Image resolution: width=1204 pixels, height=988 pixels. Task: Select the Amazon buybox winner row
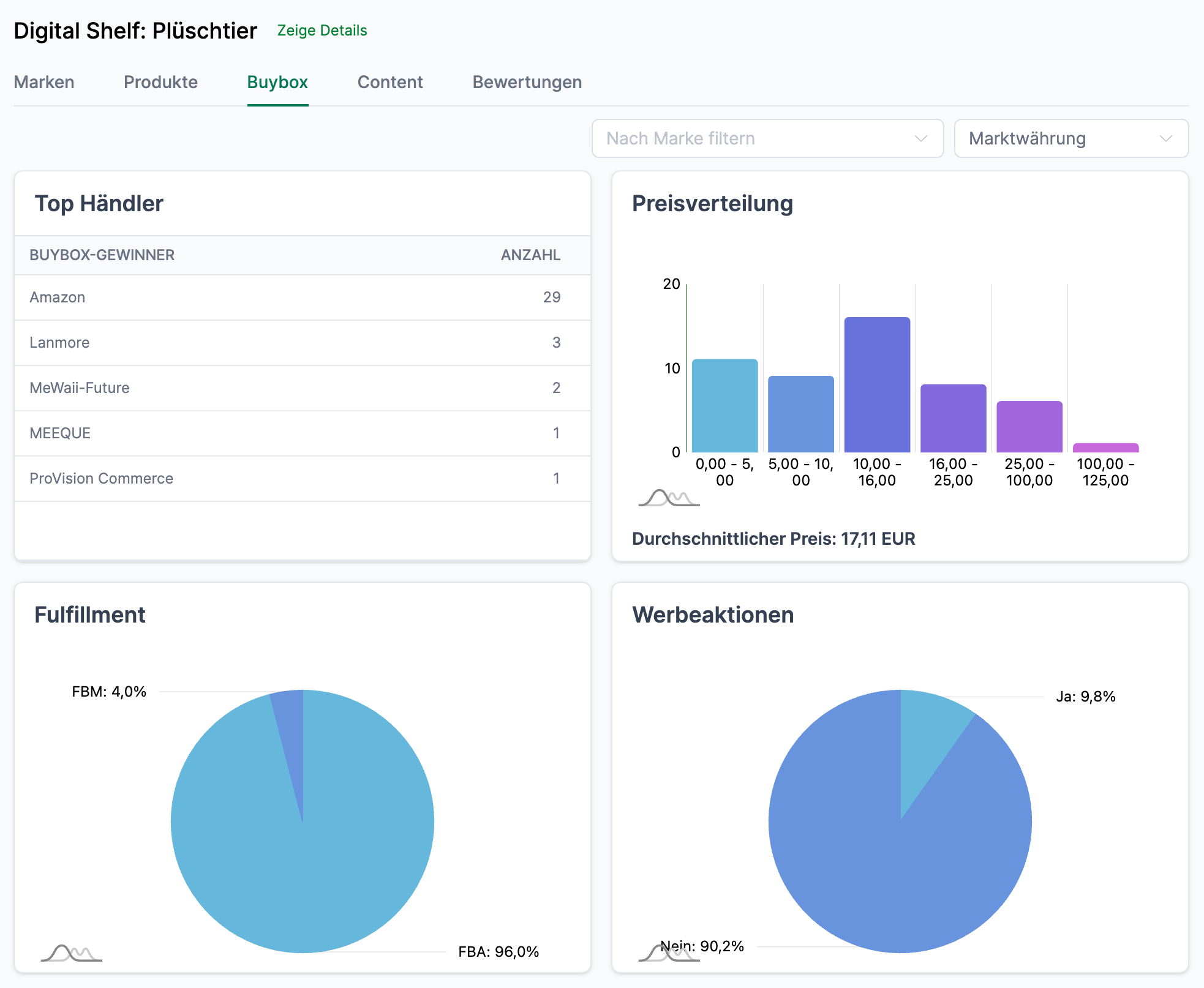[302, 298]
